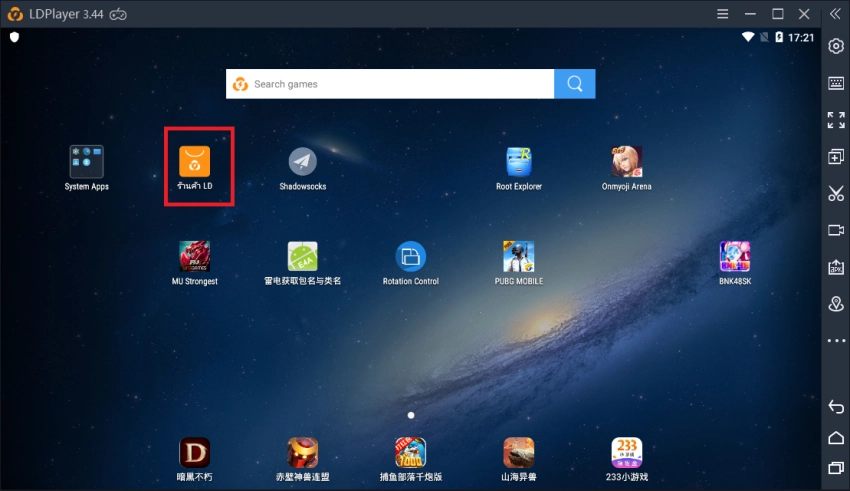The height and width of the screenshot is (491, 850).
Task: Go to the Android home screen button
Action: click(836, 437)
